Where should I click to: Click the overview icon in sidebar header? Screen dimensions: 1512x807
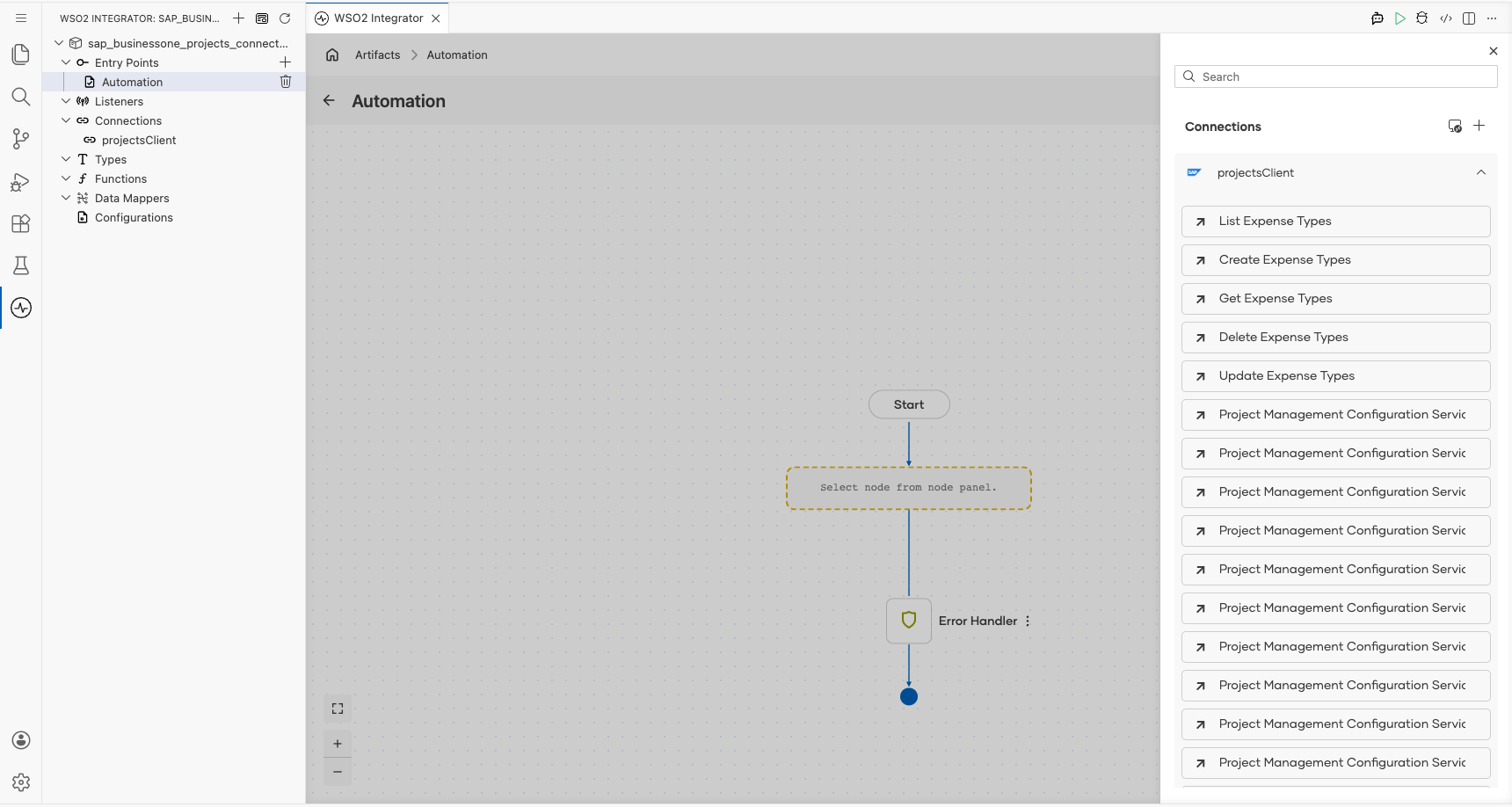262,18
